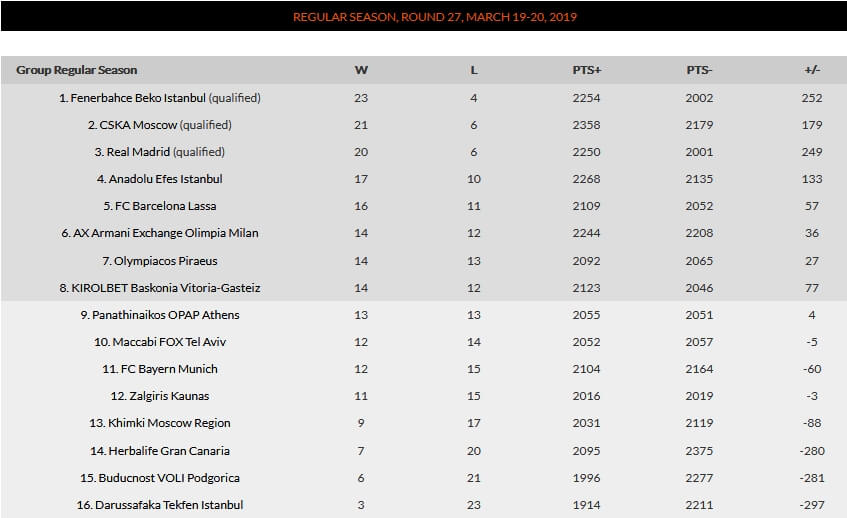Screen dimensions: 847x518
Task: Click the +/- column header
Action: (812, 70)
